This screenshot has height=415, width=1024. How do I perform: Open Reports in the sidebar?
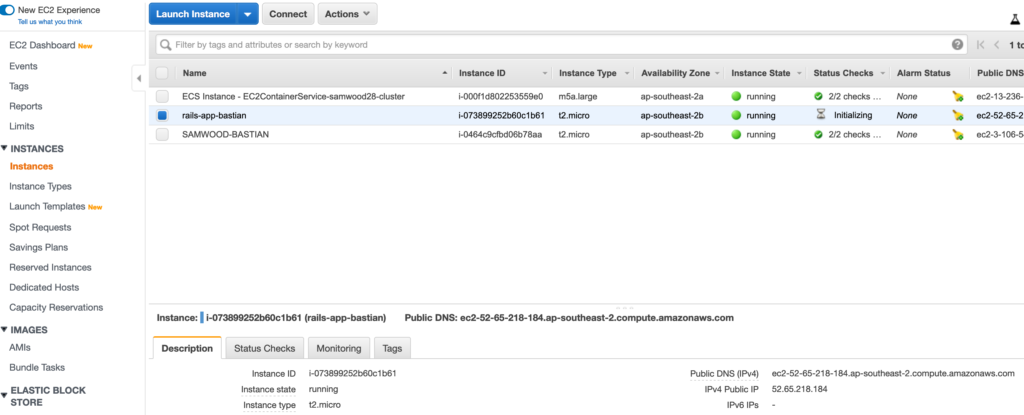[25, 106]
